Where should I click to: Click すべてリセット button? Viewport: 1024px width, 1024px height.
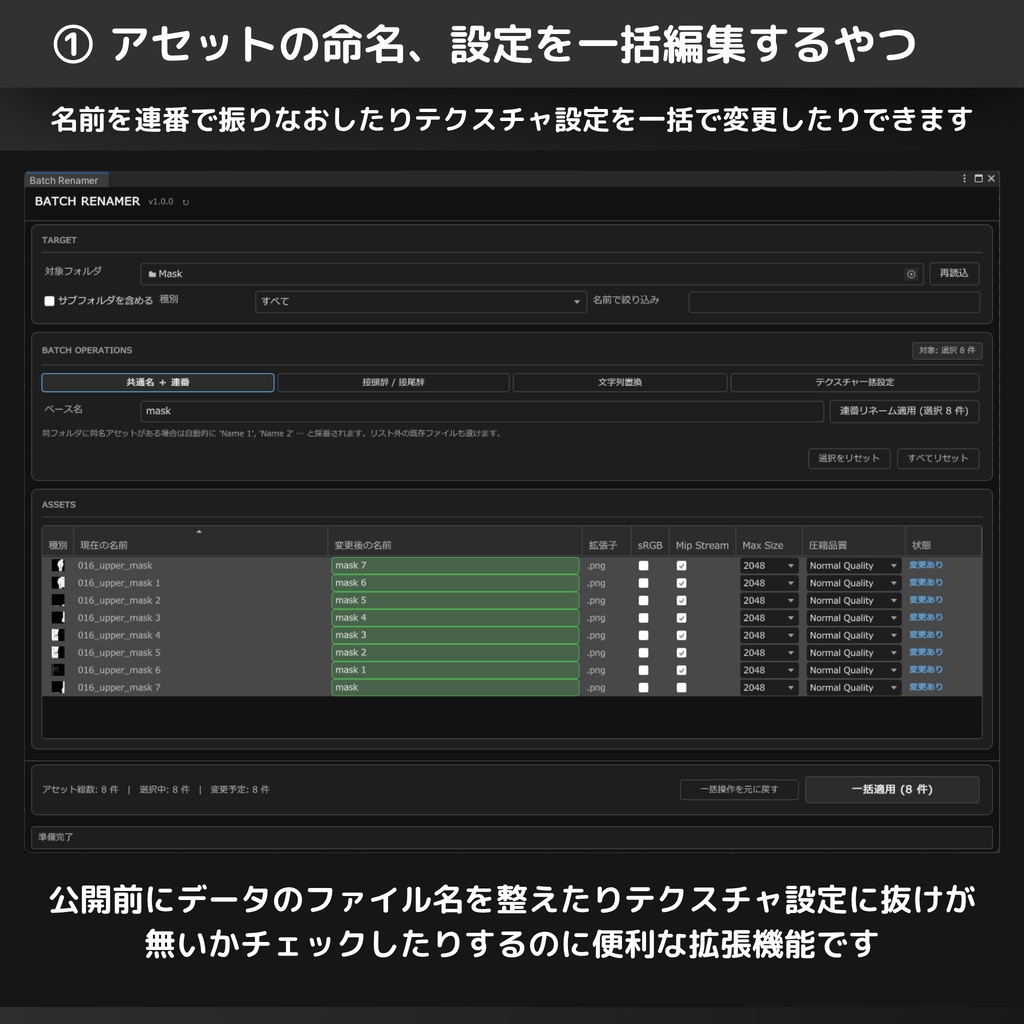[937, 458]
